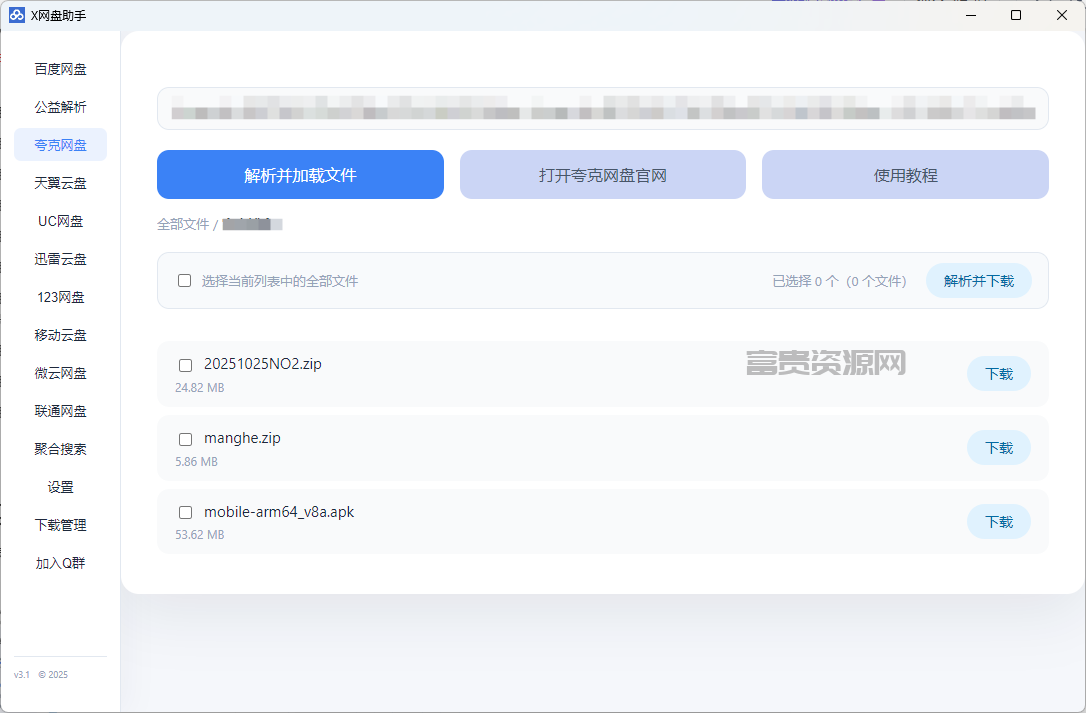Go to 下载管理 download manager
1086x713 pixels.
pos(60,525)
